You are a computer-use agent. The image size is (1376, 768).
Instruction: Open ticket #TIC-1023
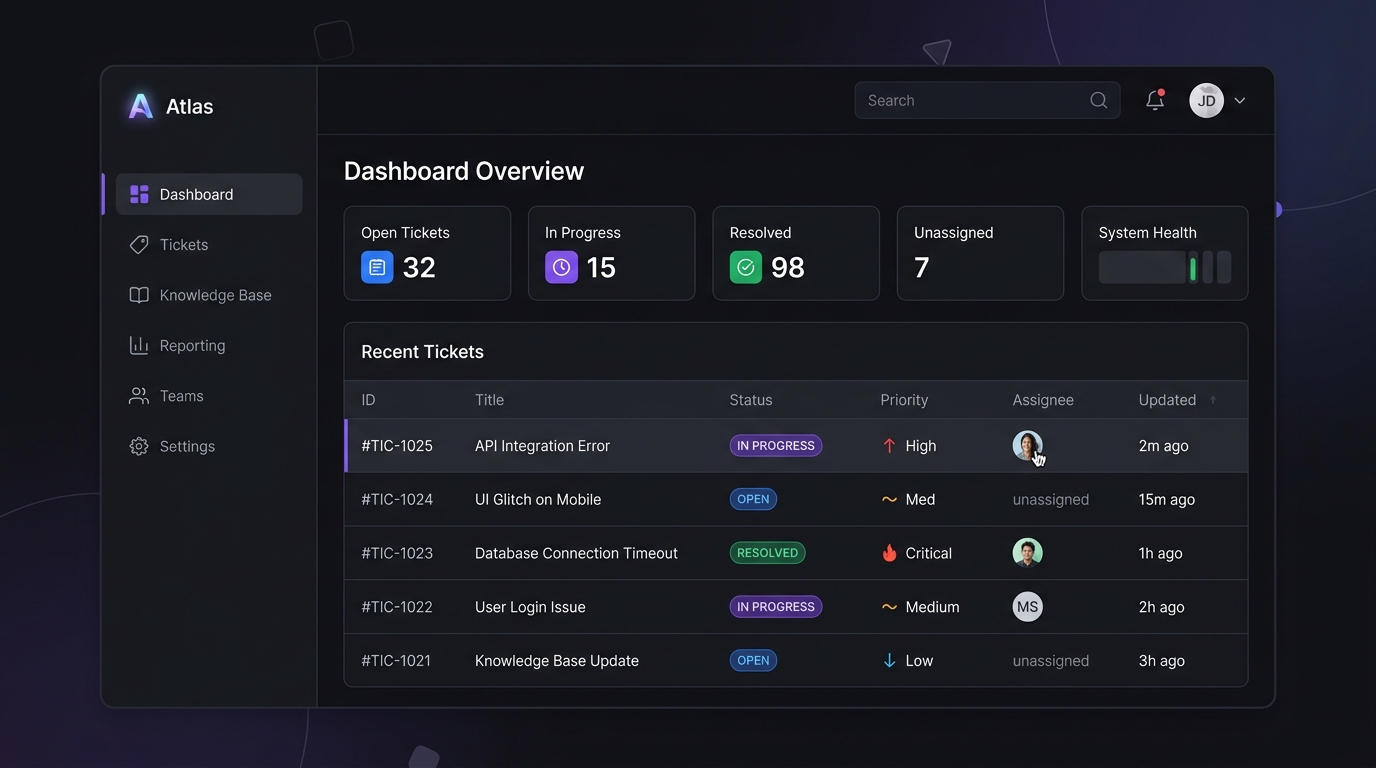(397, 553)
